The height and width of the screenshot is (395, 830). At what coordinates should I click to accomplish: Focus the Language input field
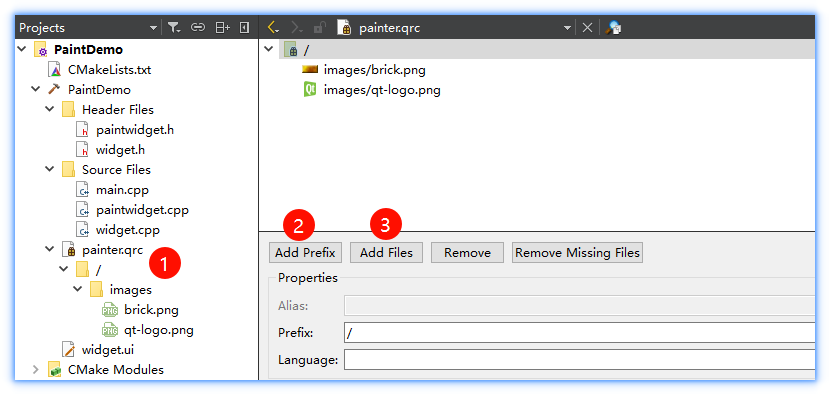(580, 360)
